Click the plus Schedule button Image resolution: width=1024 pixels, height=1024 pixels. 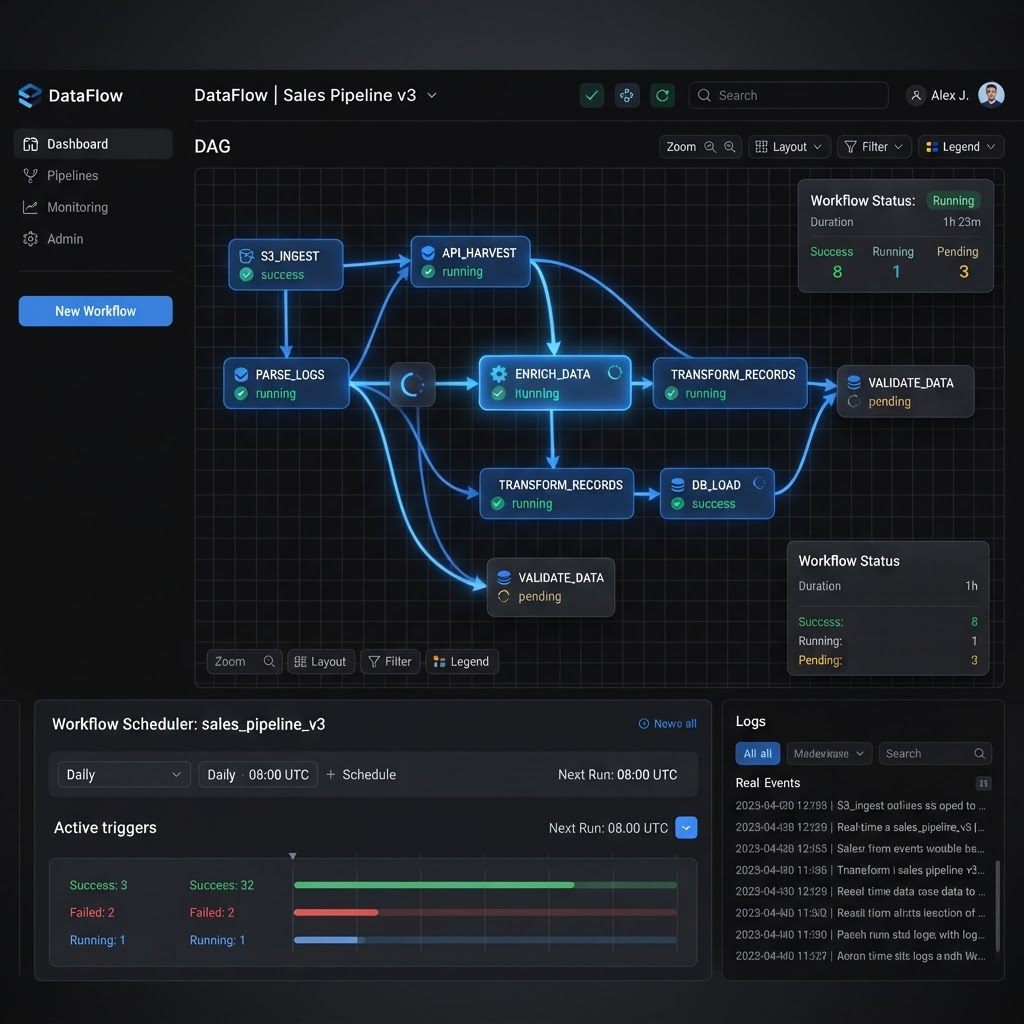360,775
